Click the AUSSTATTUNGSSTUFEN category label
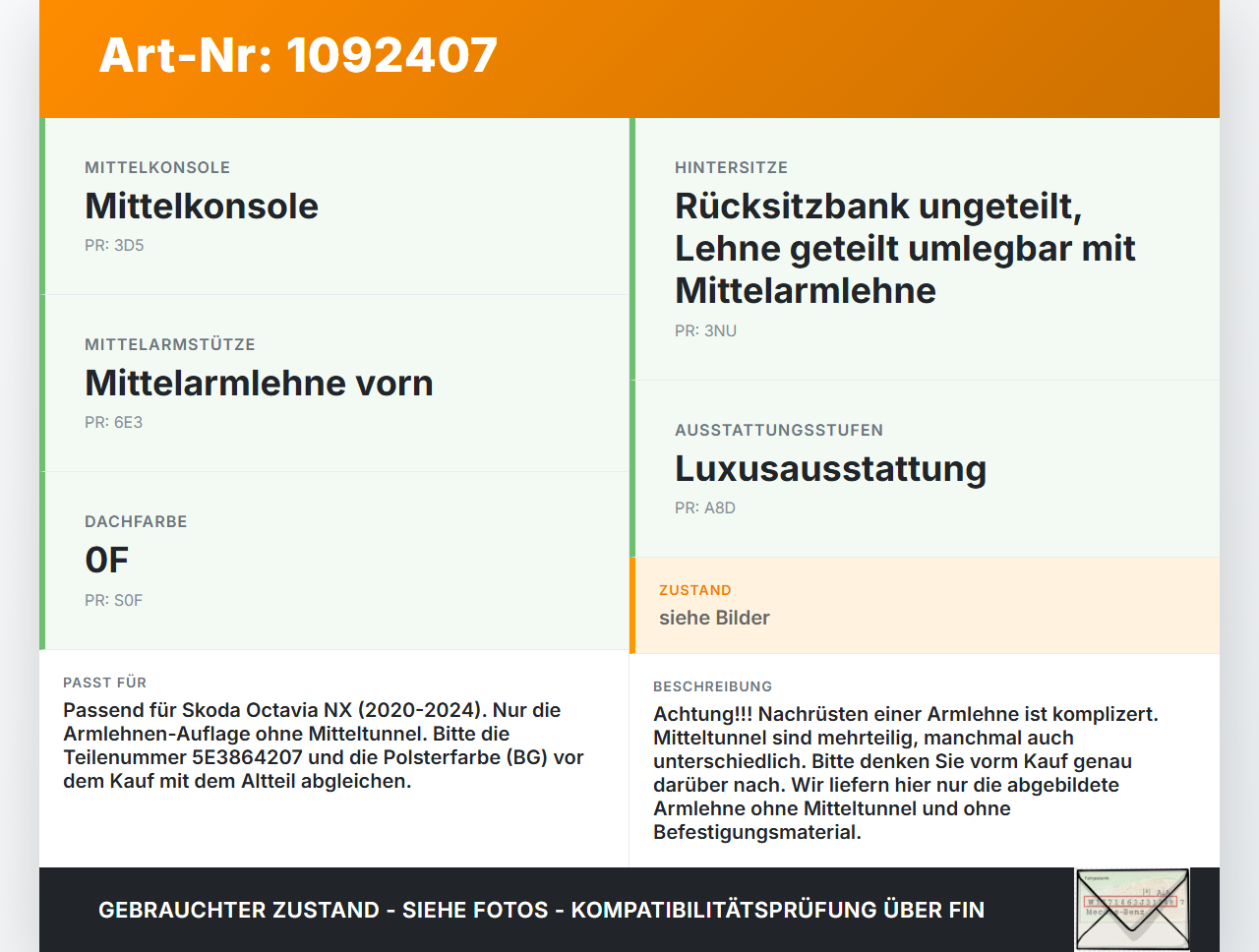Screen dimensions: 1259x952 pyautogui.click(x=779, y=430)
